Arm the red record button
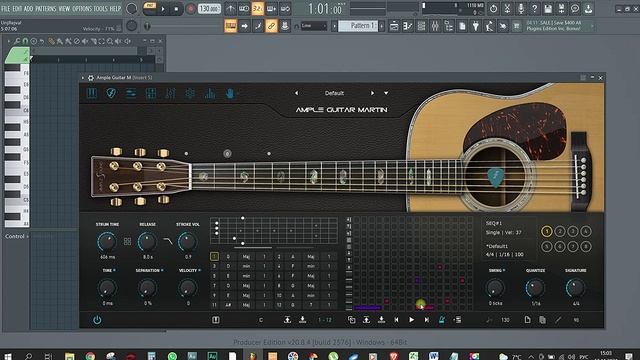This screenshot has height=360, width=640. point(190,9)
